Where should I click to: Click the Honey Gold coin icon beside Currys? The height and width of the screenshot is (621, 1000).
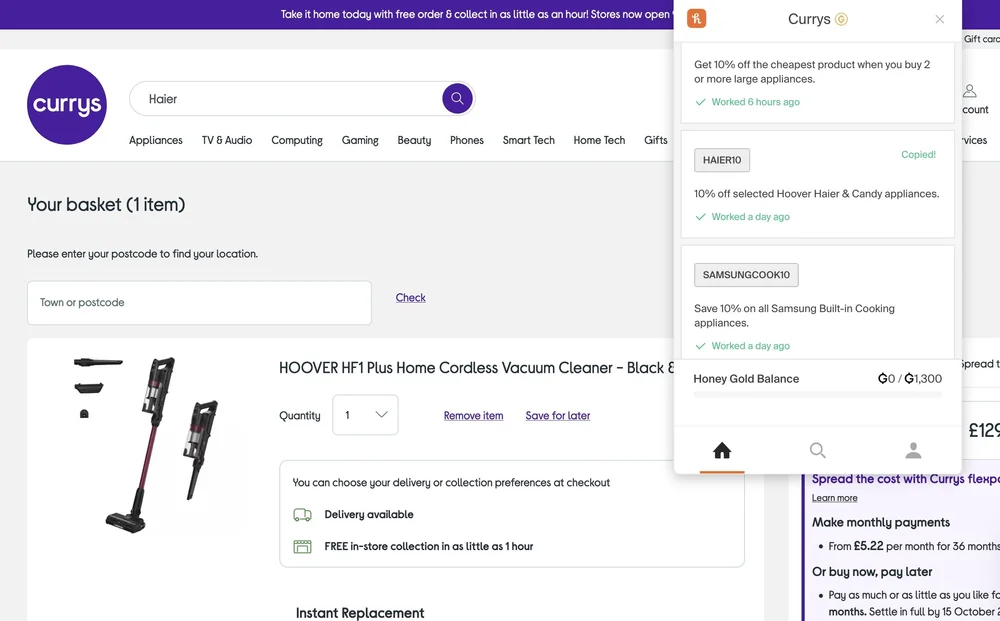[841, 19]
